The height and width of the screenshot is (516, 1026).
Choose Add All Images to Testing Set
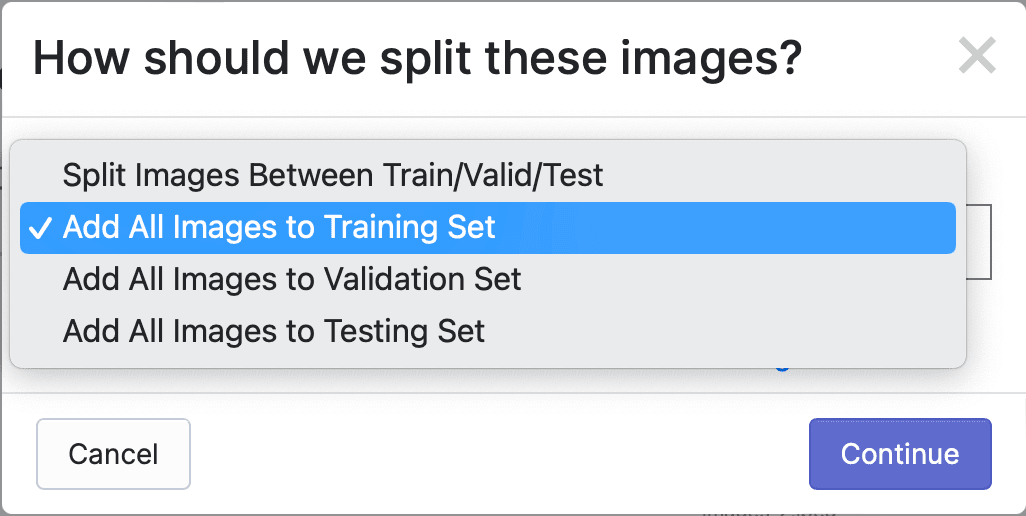point(487,331)
